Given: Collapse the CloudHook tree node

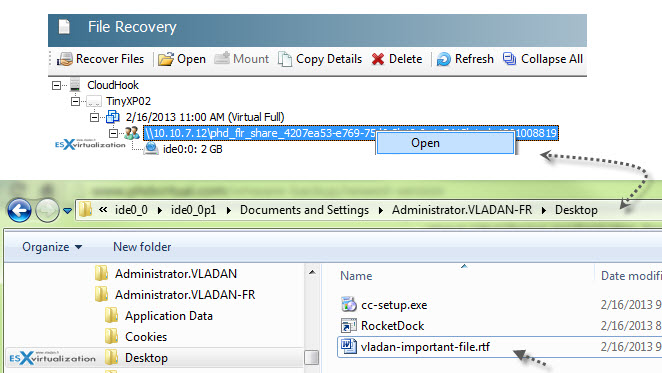Looking at the screenshot, I should pos(56,85).
